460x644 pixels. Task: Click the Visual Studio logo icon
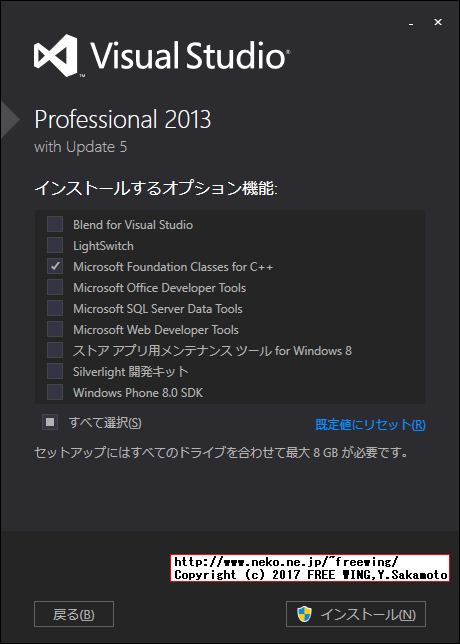(x=56, y=55)
